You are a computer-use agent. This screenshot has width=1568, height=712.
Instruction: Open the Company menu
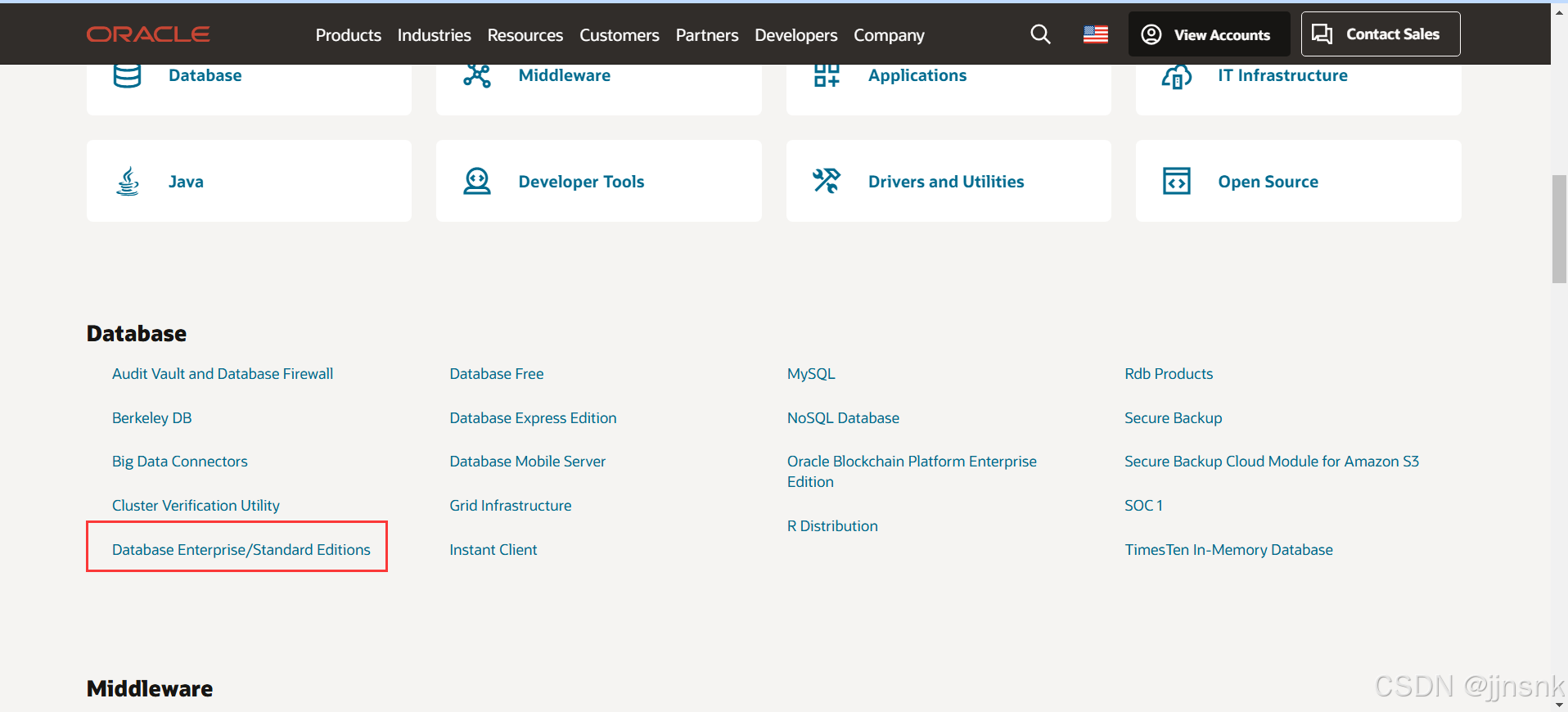889,35
